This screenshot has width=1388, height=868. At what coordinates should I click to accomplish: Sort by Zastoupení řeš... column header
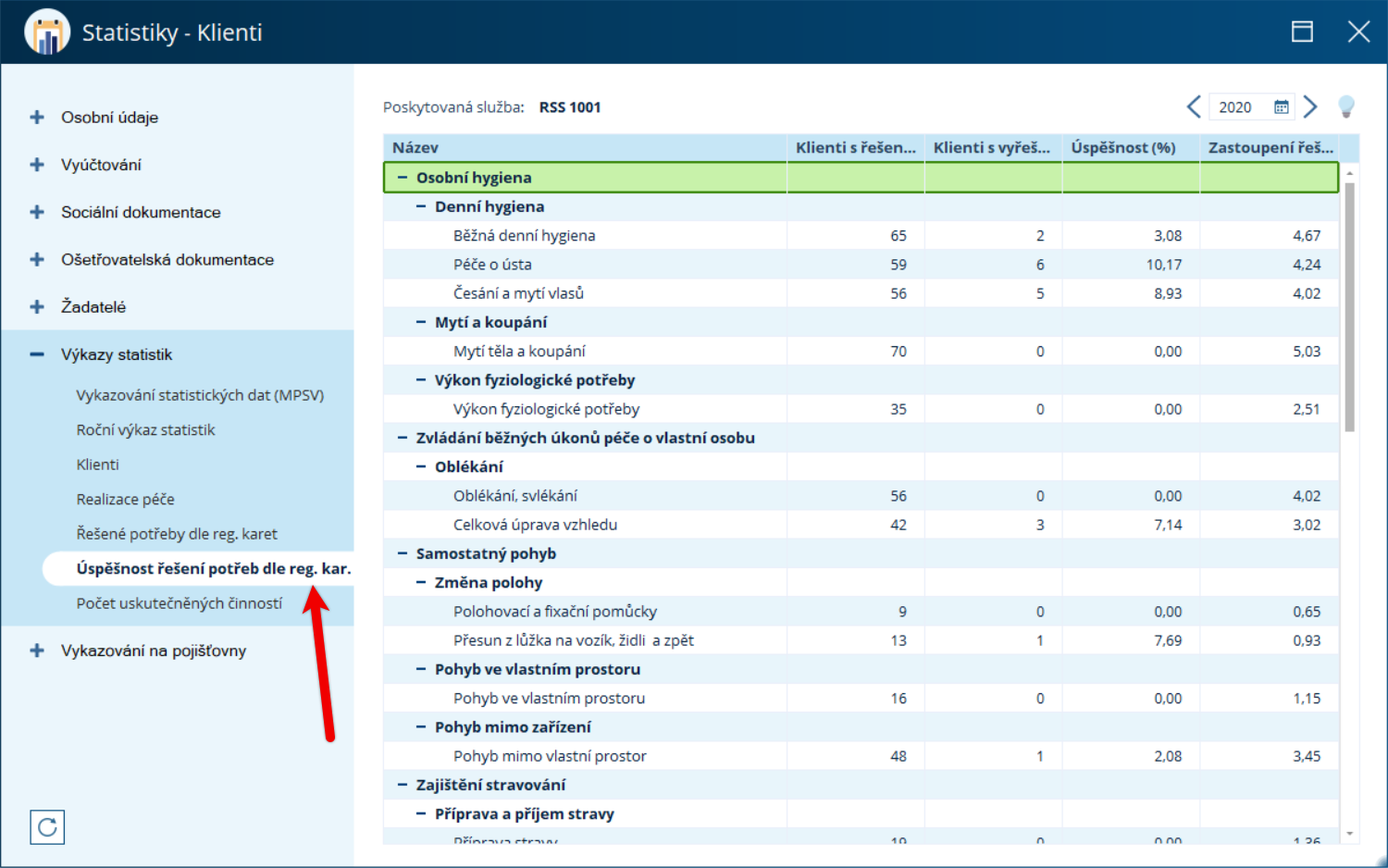pos(1270,148)
